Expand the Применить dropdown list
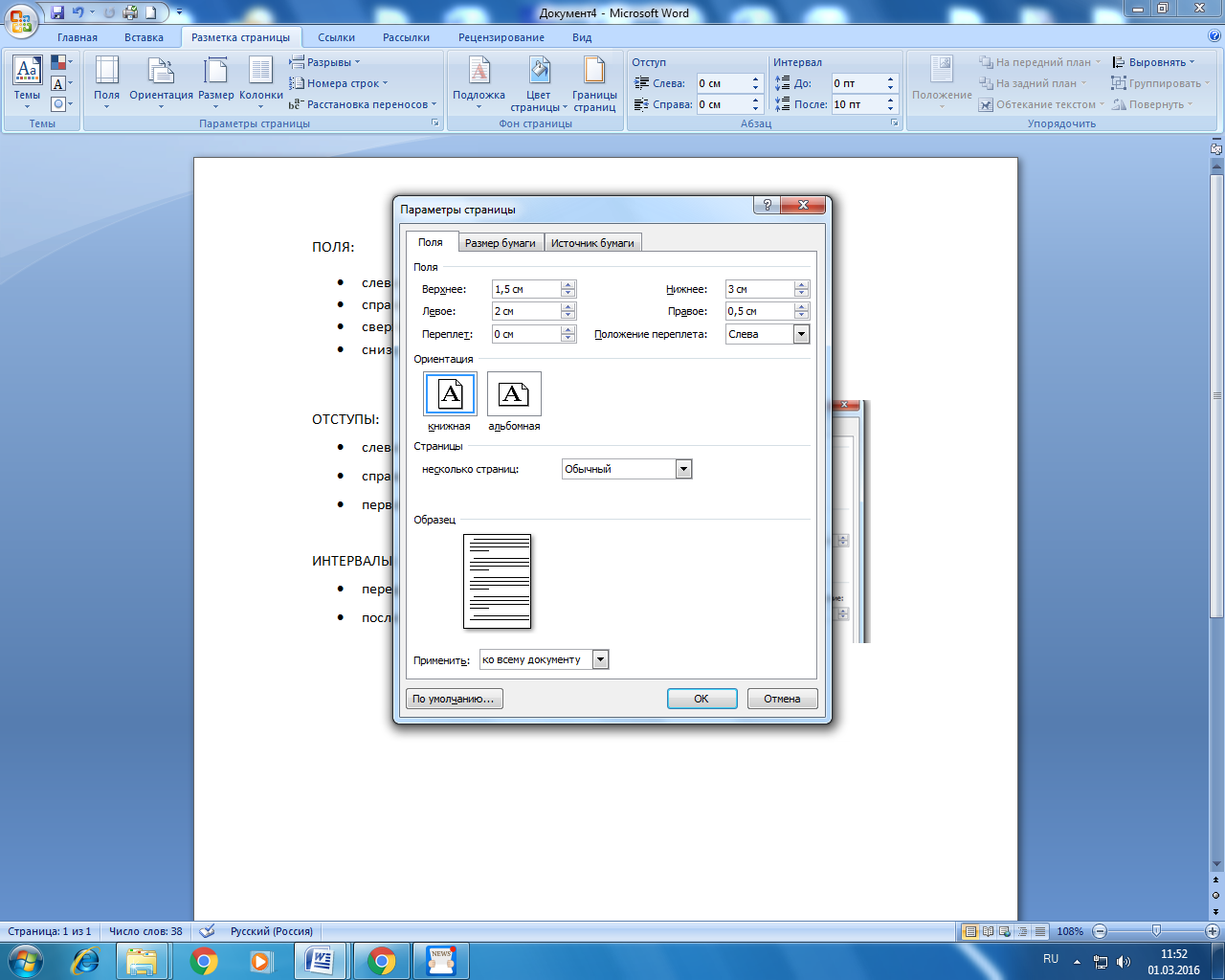Screen dimensions: 1225x980 tap(600, 659)
